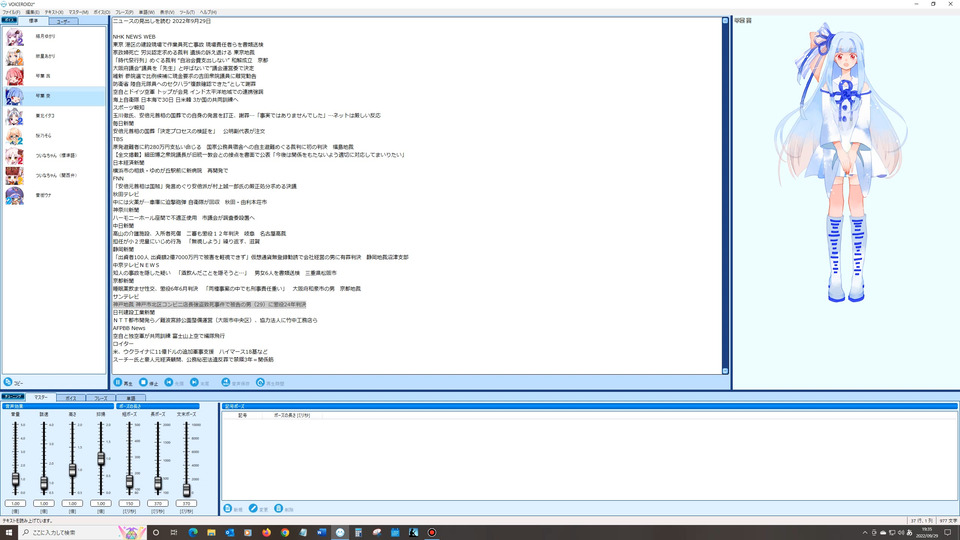Click the 新規 new pause icon

click(228, 508)
